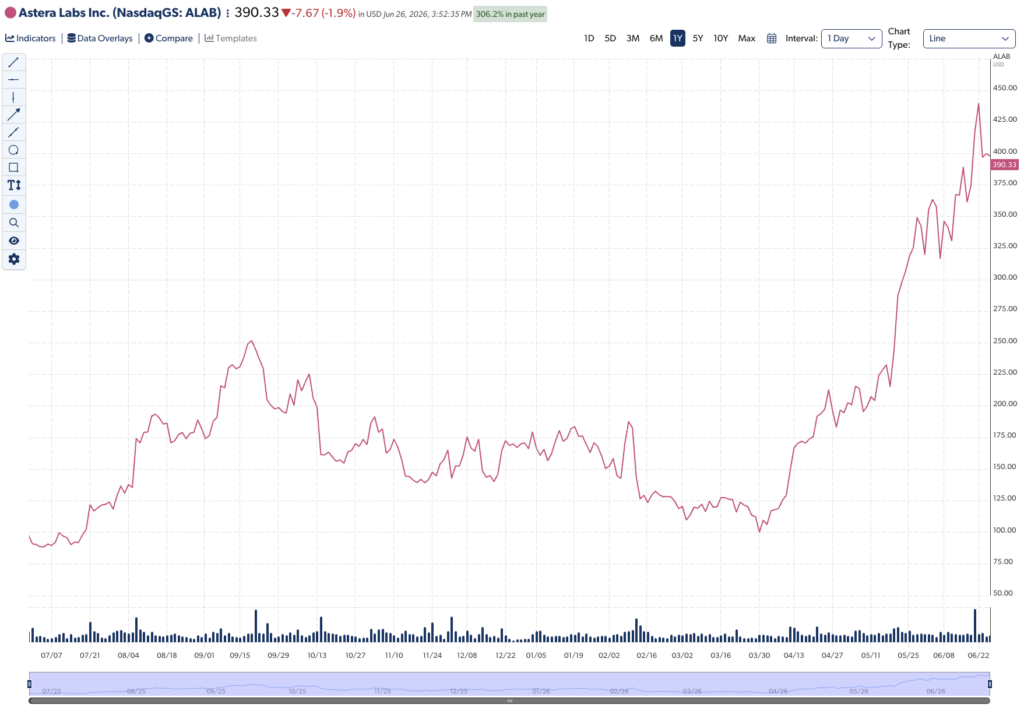
Task: Open chart settings gear icon
Action: tap(14, 259)
